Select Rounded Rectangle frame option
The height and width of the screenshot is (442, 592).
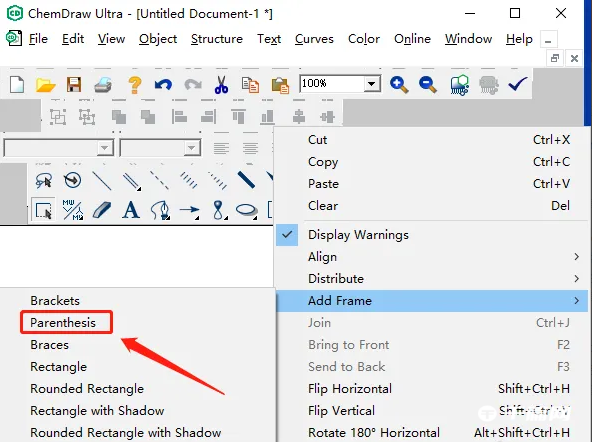click(x=87, y=388)
